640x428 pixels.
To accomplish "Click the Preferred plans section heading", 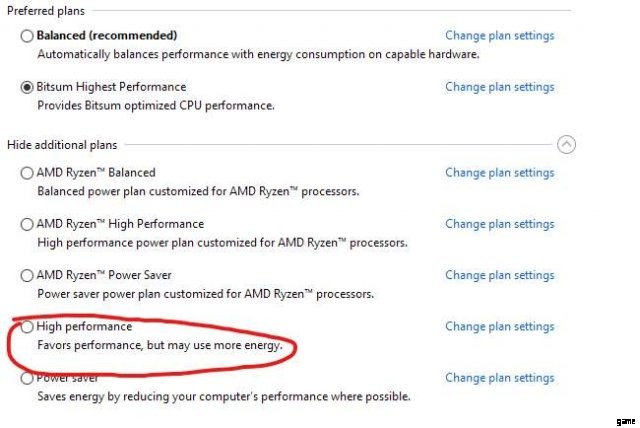I will (46, 11).
